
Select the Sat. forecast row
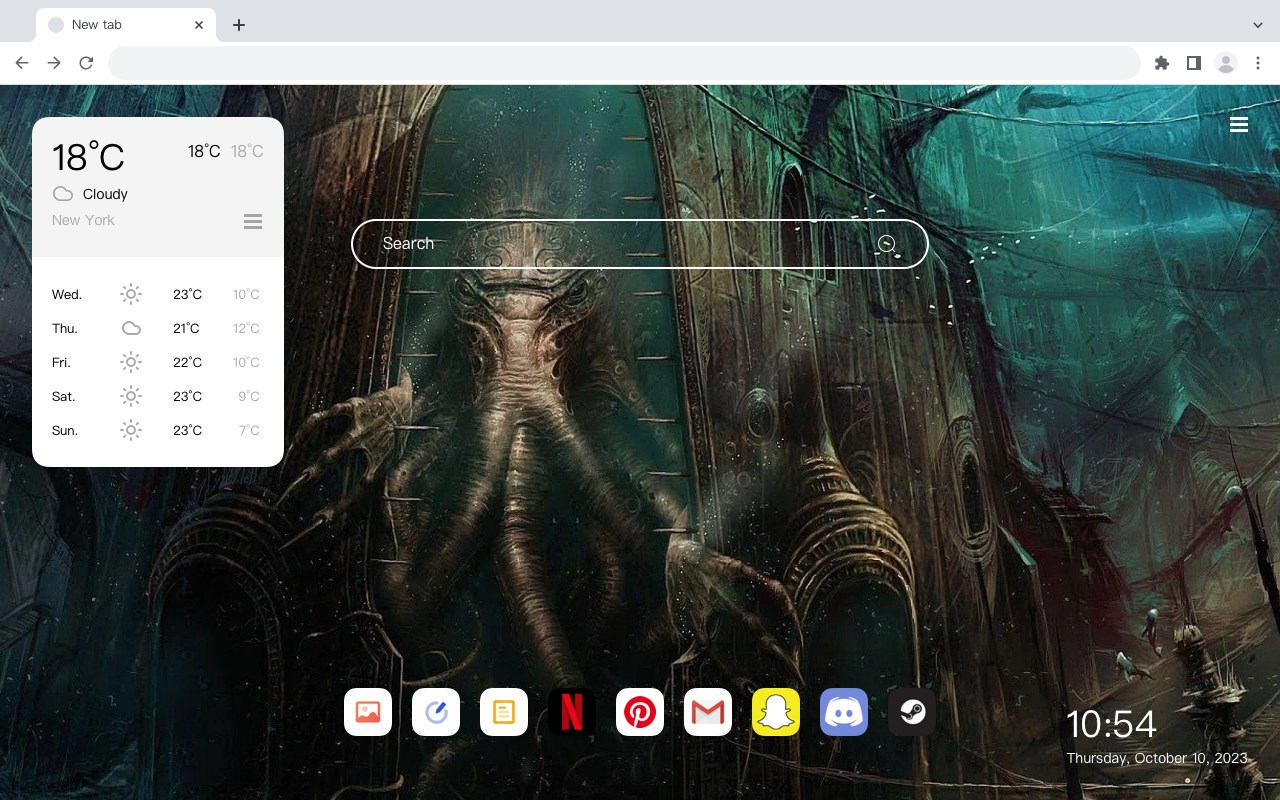tap(157, 396)
